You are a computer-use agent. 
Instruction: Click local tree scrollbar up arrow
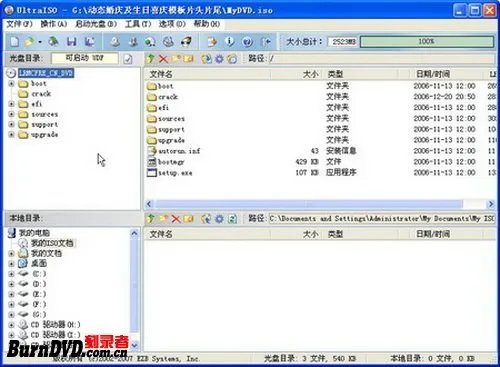point(134,233)
